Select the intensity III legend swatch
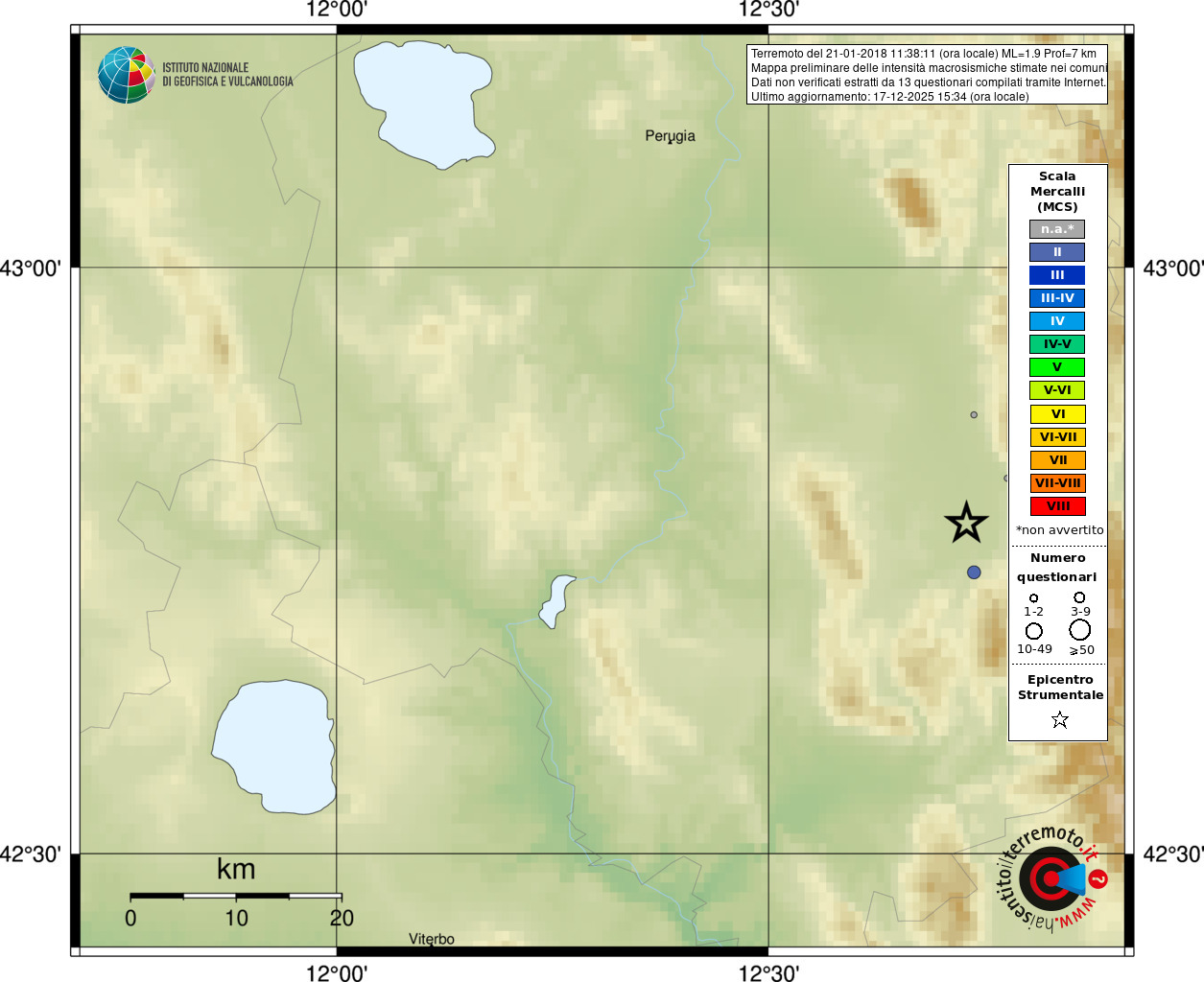1204x982 pixels. (x=1057, y=275)
